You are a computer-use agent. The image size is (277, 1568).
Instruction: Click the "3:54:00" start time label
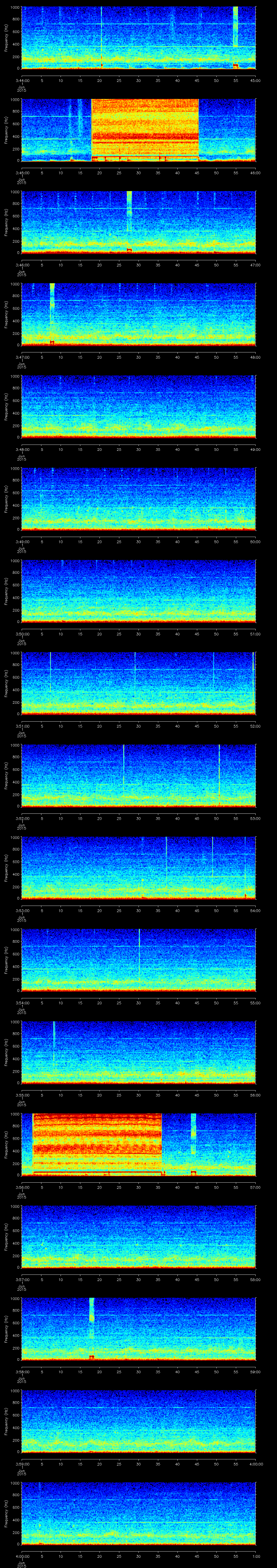[22, 1003]
